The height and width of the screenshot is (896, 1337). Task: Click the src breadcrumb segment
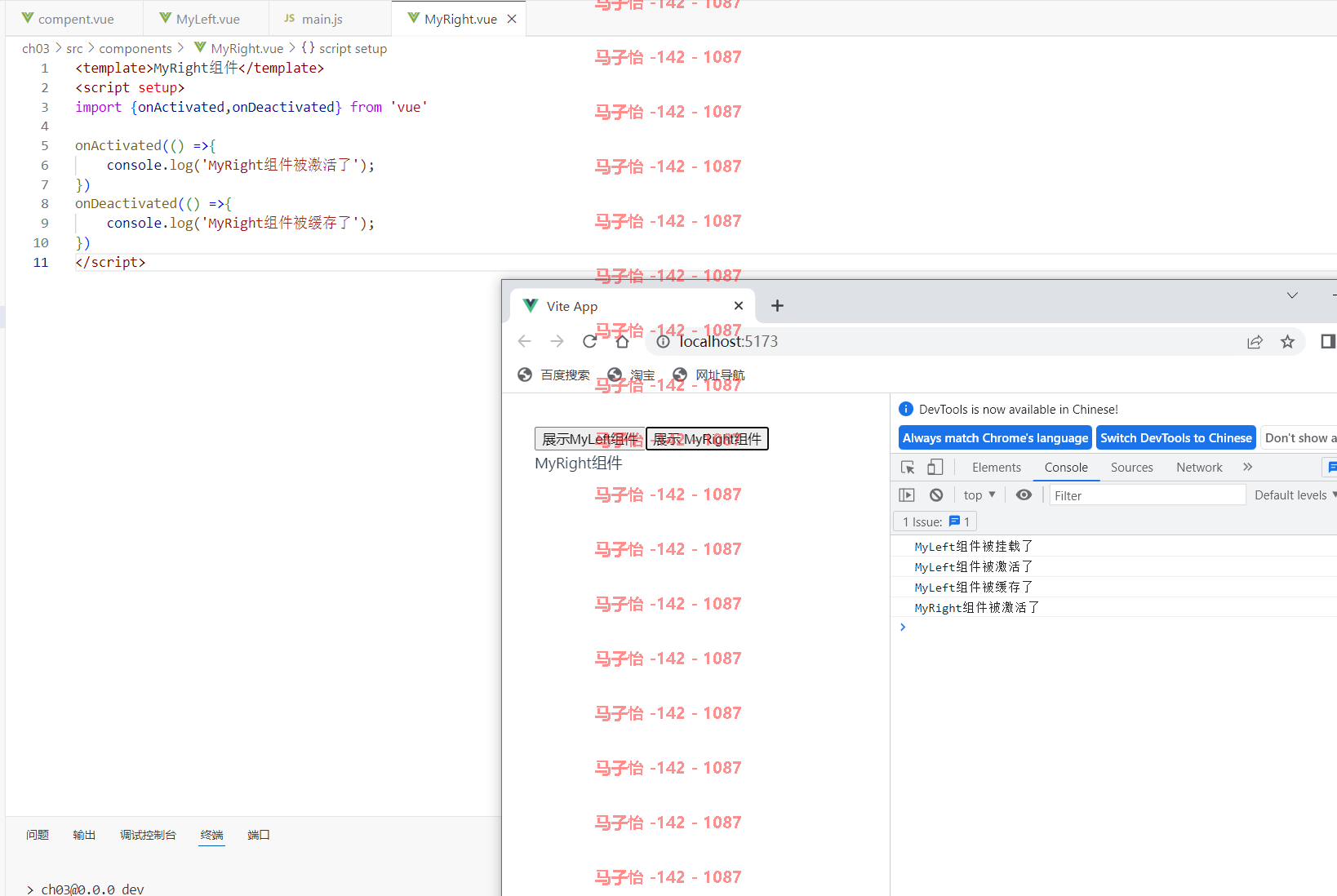pyautogui.click(x=74, y=49)
